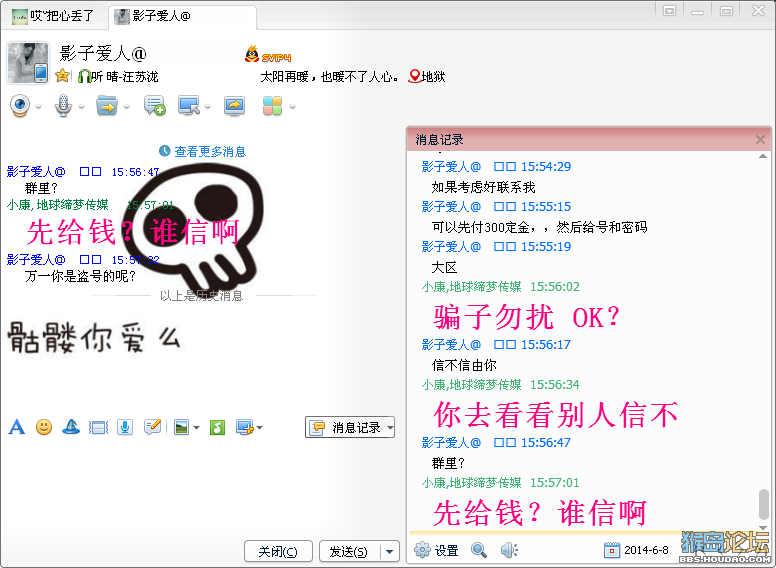This screenshot has height=568, width=776.
Task: Start a video call with the webcam icon
Action: pos(20,105)
